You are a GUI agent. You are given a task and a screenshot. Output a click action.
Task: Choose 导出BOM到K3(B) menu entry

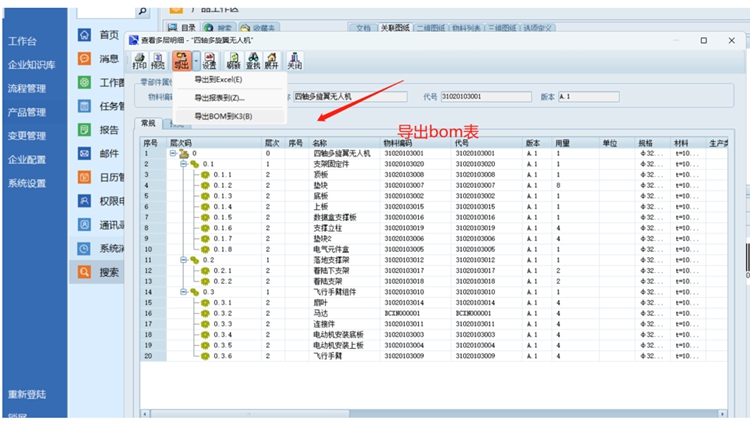(x=223, y=116)
